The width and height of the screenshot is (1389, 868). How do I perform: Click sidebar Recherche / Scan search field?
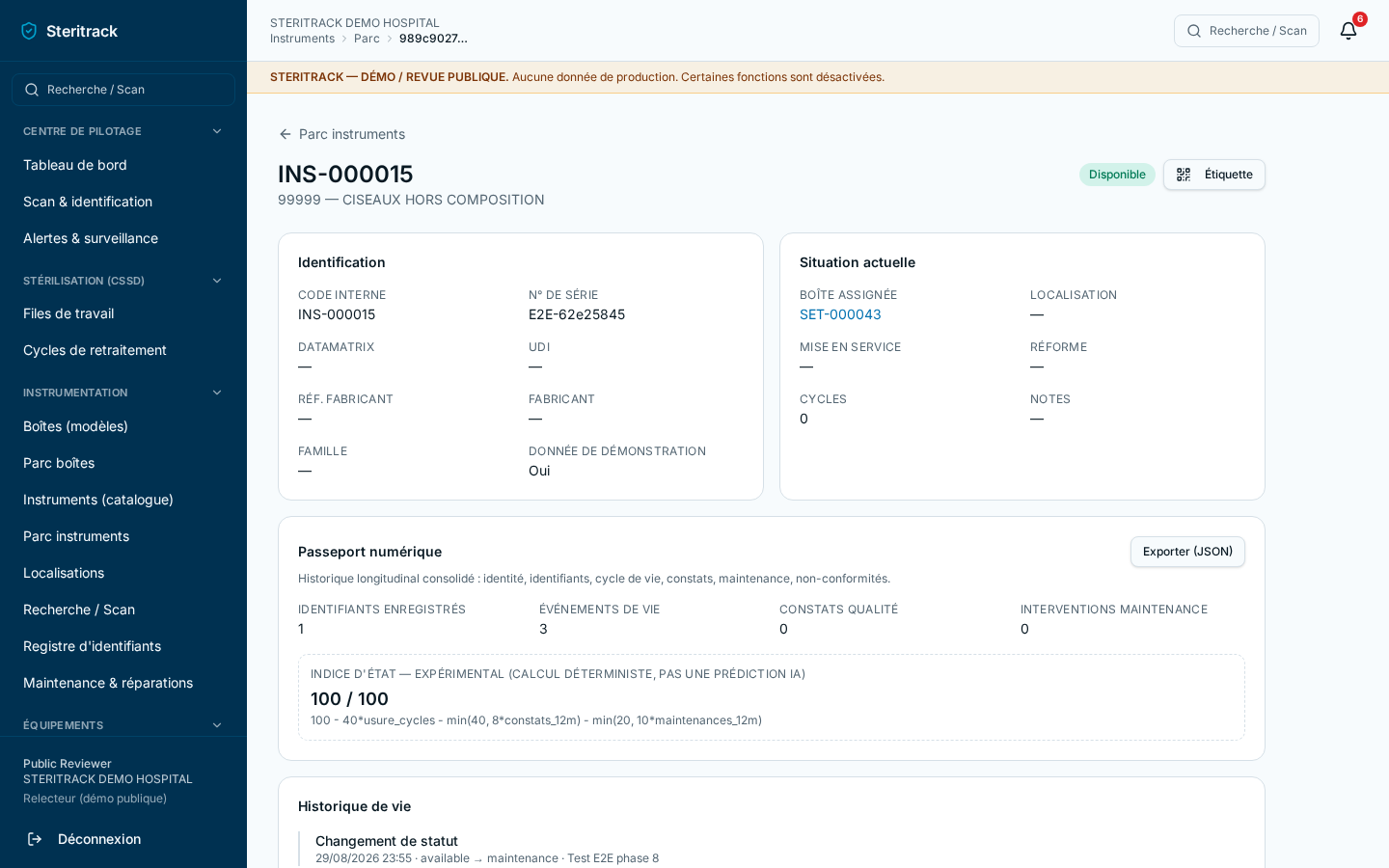pos(123,90)
